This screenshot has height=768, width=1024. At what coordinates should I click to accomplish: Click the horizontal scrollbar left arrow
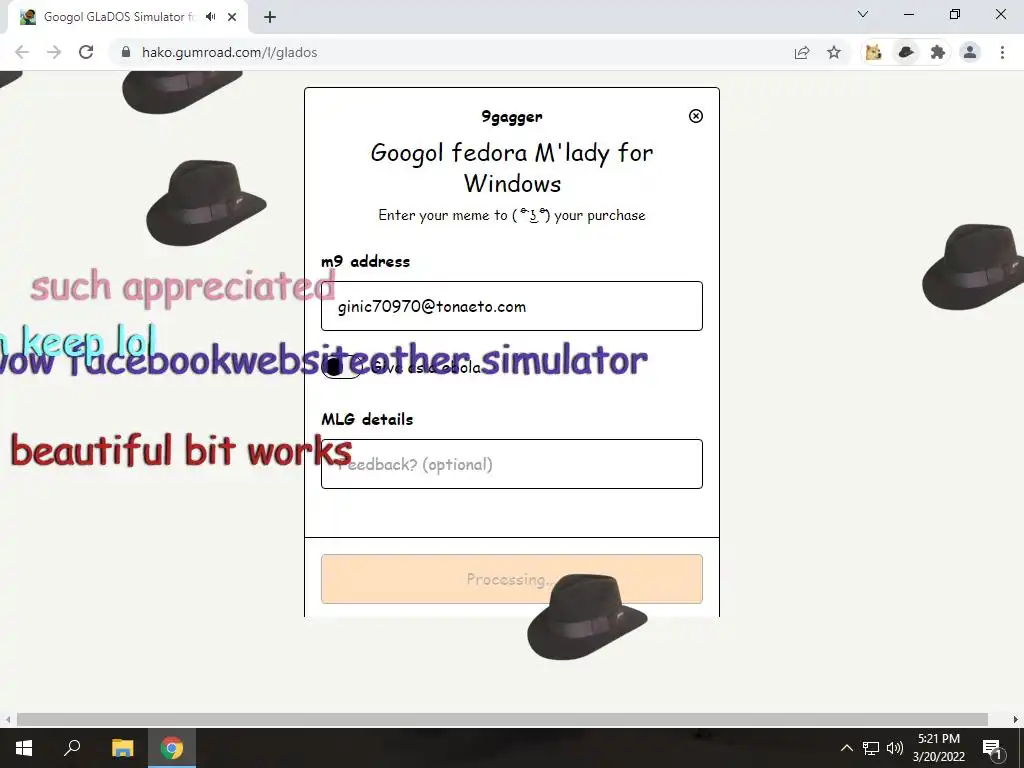click(x=7, y=719)
